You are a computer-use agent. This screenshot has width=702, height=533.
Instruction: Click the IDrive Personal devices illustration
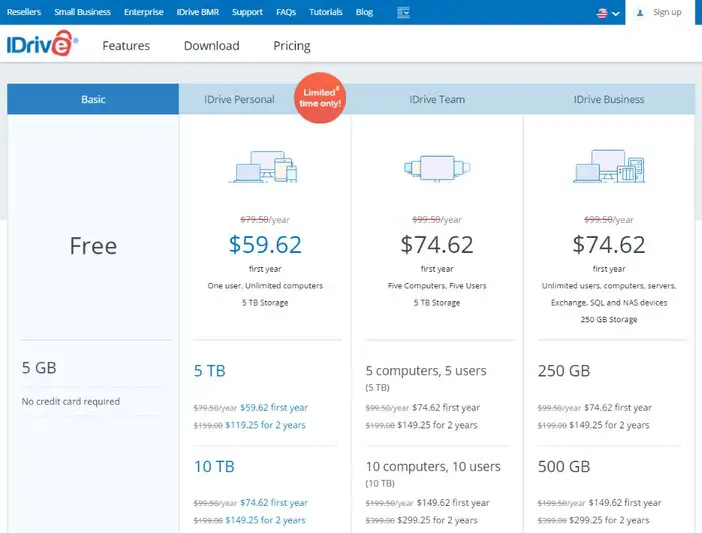pyautogui.click(x=265, y=167)
